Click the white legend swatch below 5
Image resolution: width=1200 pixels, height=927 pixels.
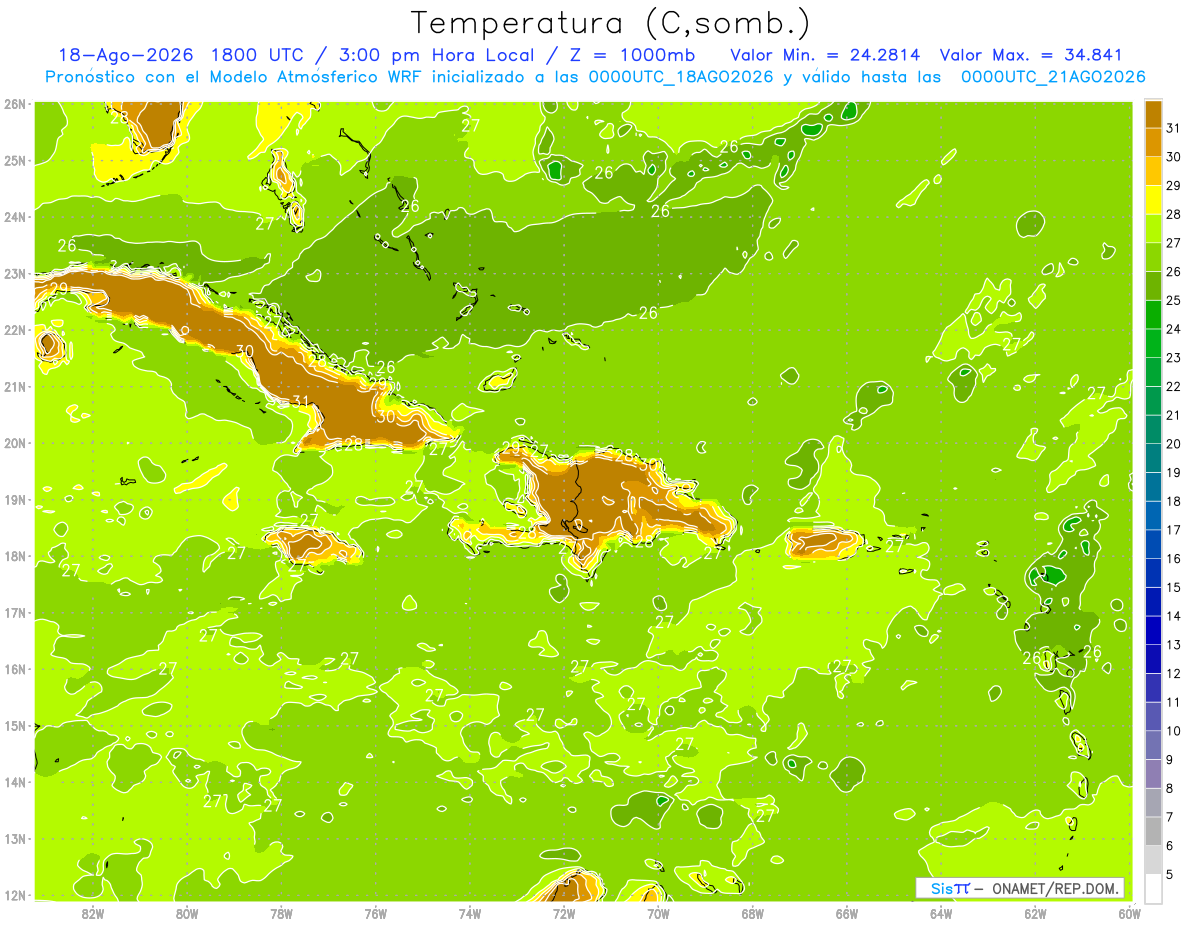pyautogui.click(x=1153, y=888)
